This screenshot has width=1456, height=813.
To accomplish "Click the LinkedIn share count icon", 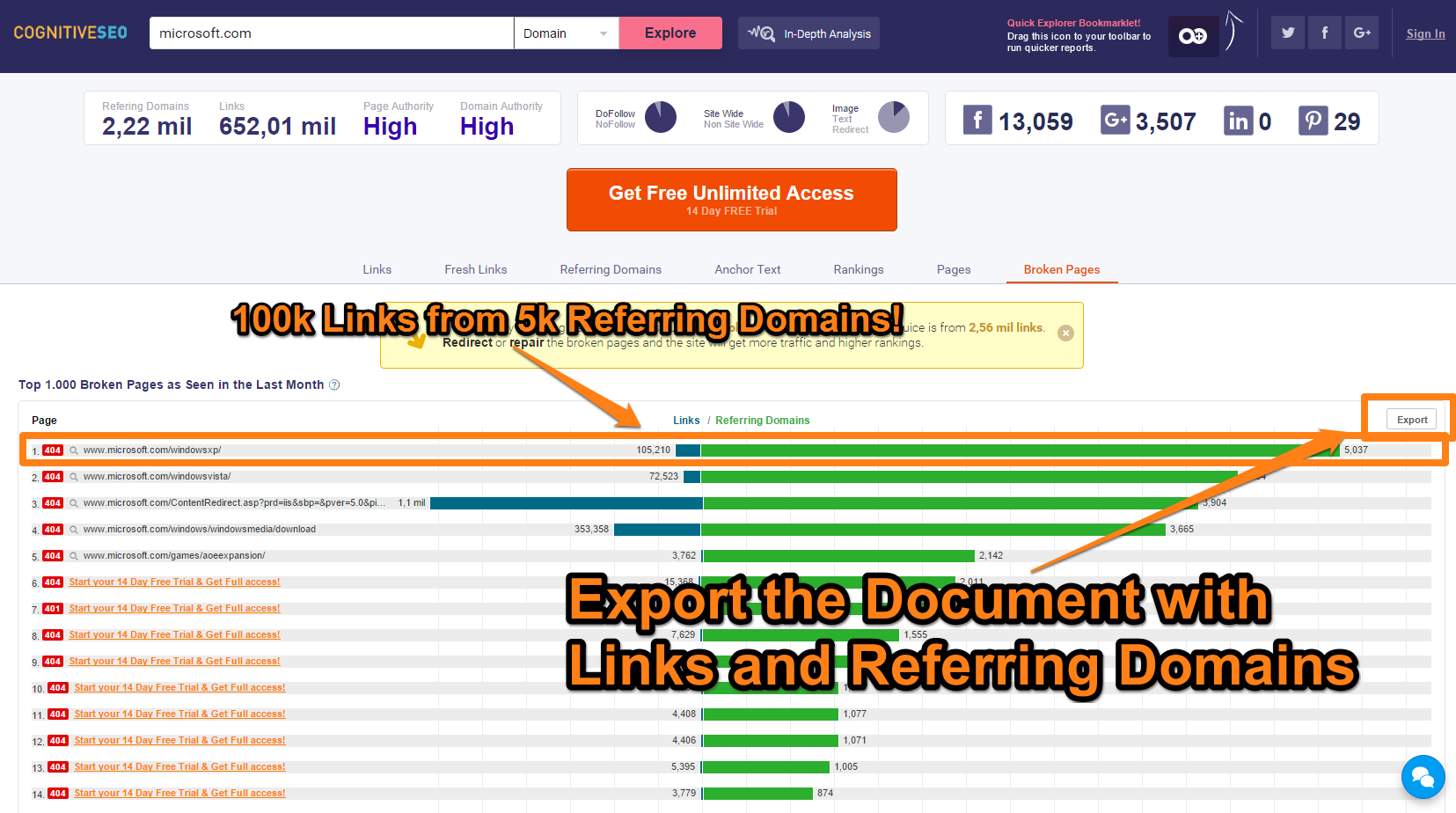I will pos(1239,121).
